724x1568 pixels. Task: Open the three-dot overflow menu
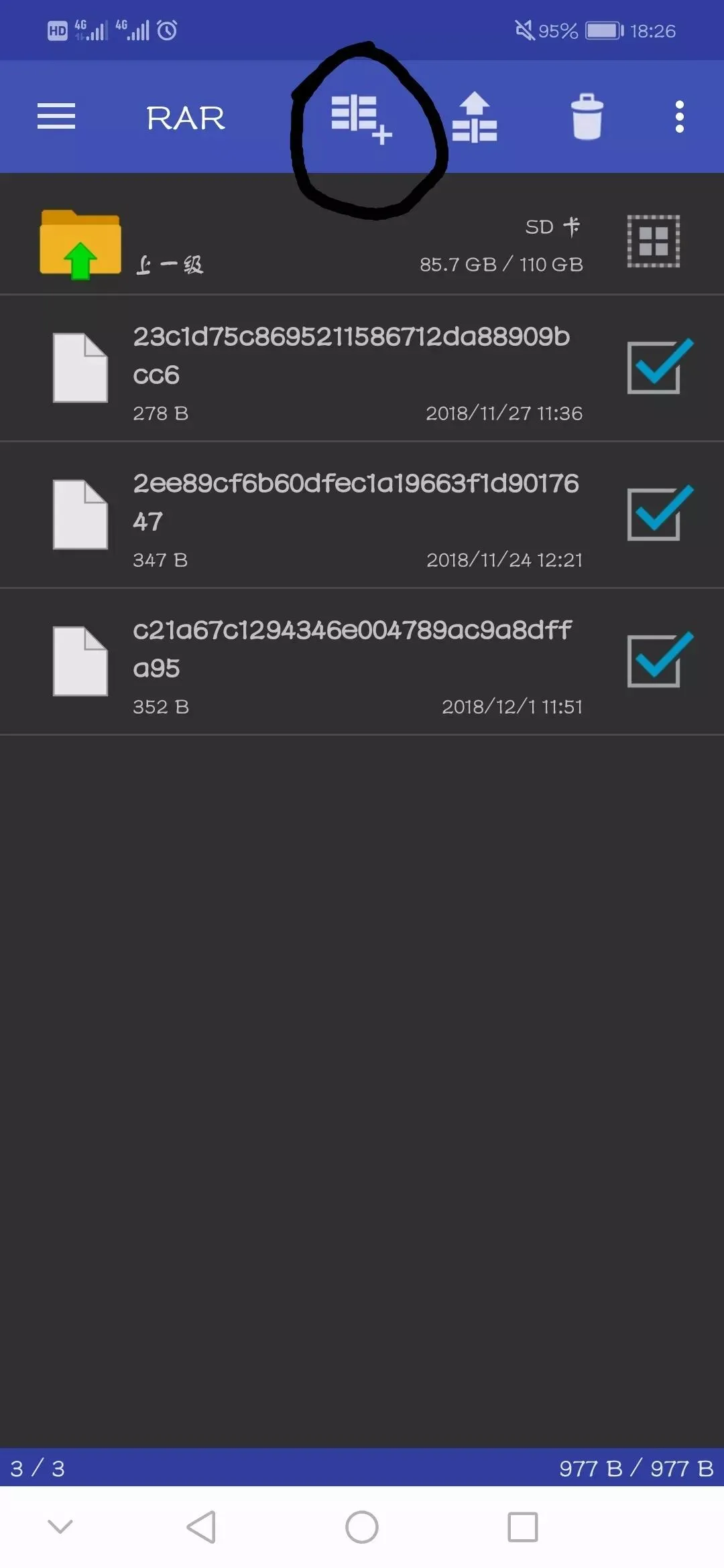pos(680,117)
